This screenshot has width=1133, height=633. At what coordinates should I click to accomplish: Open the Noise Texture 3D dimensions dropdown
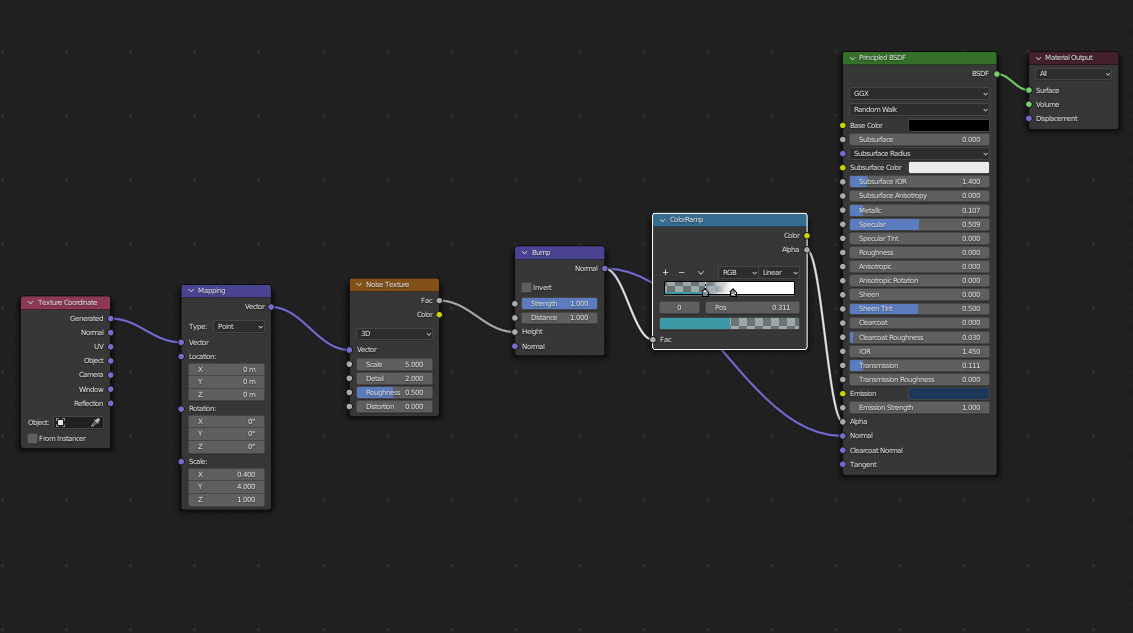tap(395, 334)
